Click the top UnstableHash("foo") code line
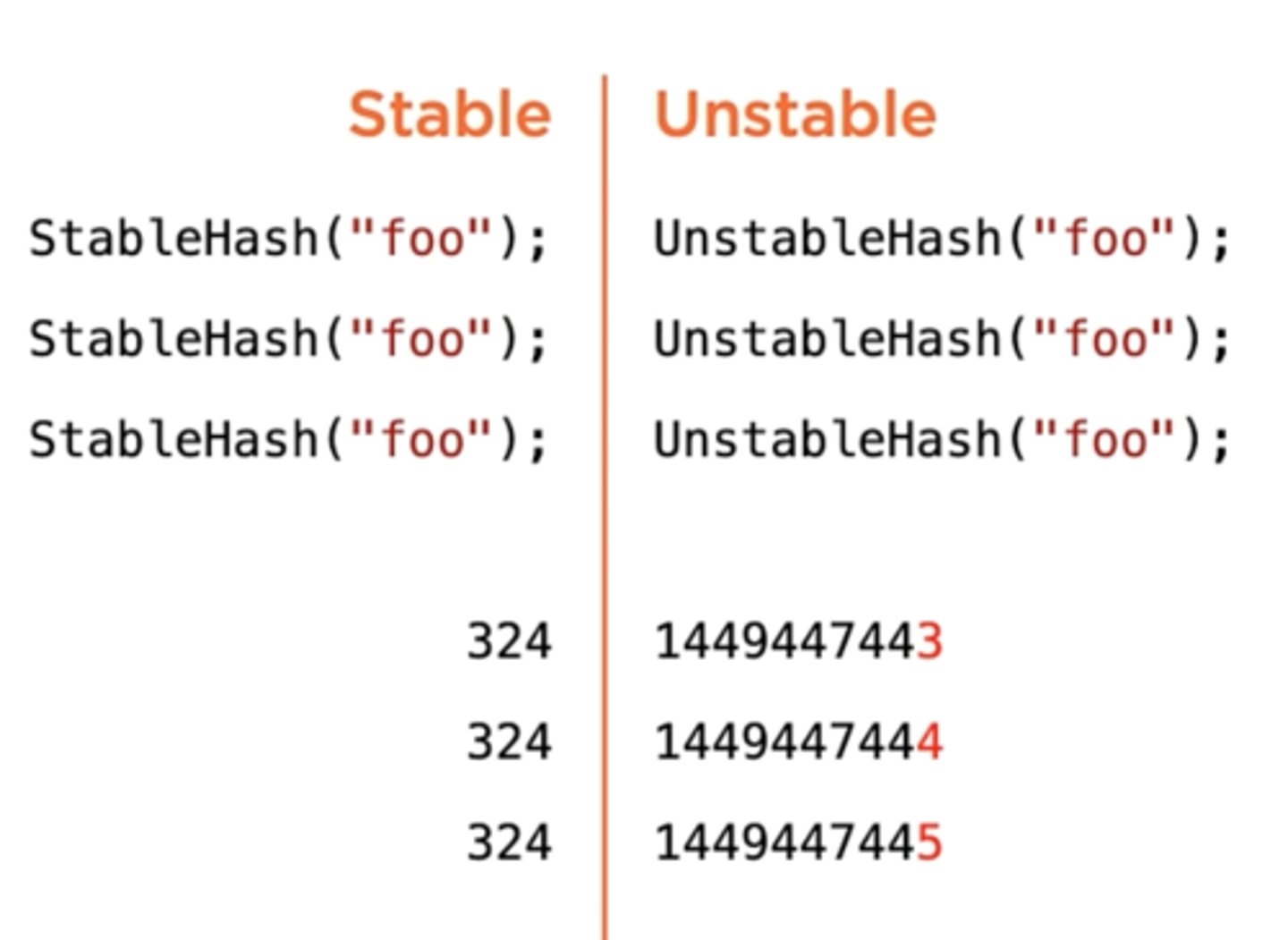This screenshot has width=1288, height=940. click(943, 239)
